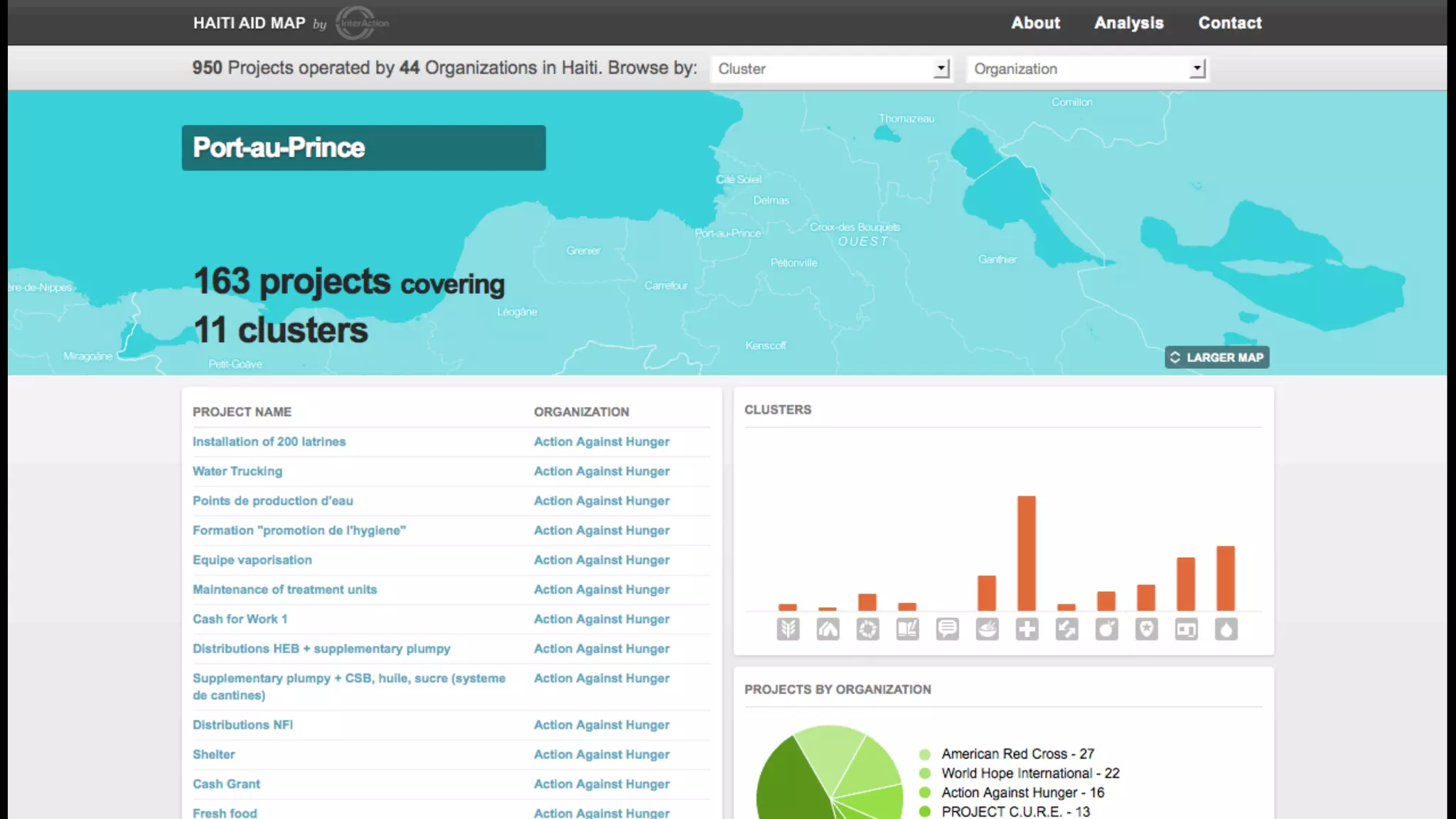Click the American Red Cross legend swatch
The width and height of the screenshot is (1456, 819).
pos(925,754)
